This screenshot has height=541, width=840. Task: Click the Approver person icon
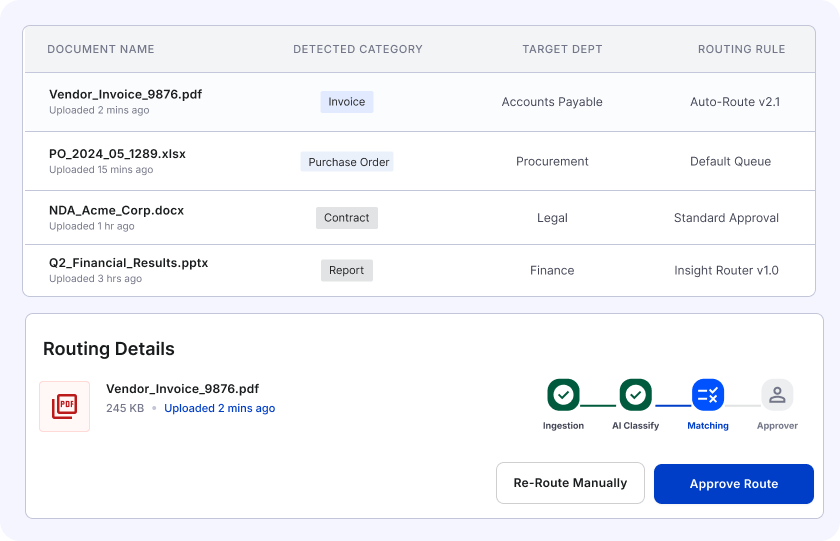pyautogui.click(x=777, y=395)
